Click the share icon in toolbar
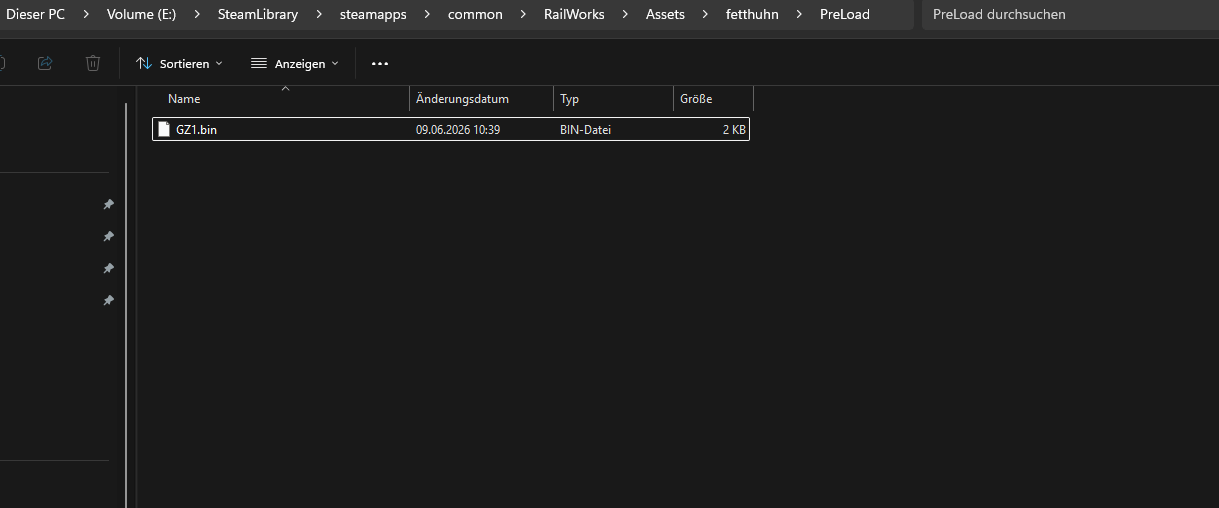 coord(45,63)
